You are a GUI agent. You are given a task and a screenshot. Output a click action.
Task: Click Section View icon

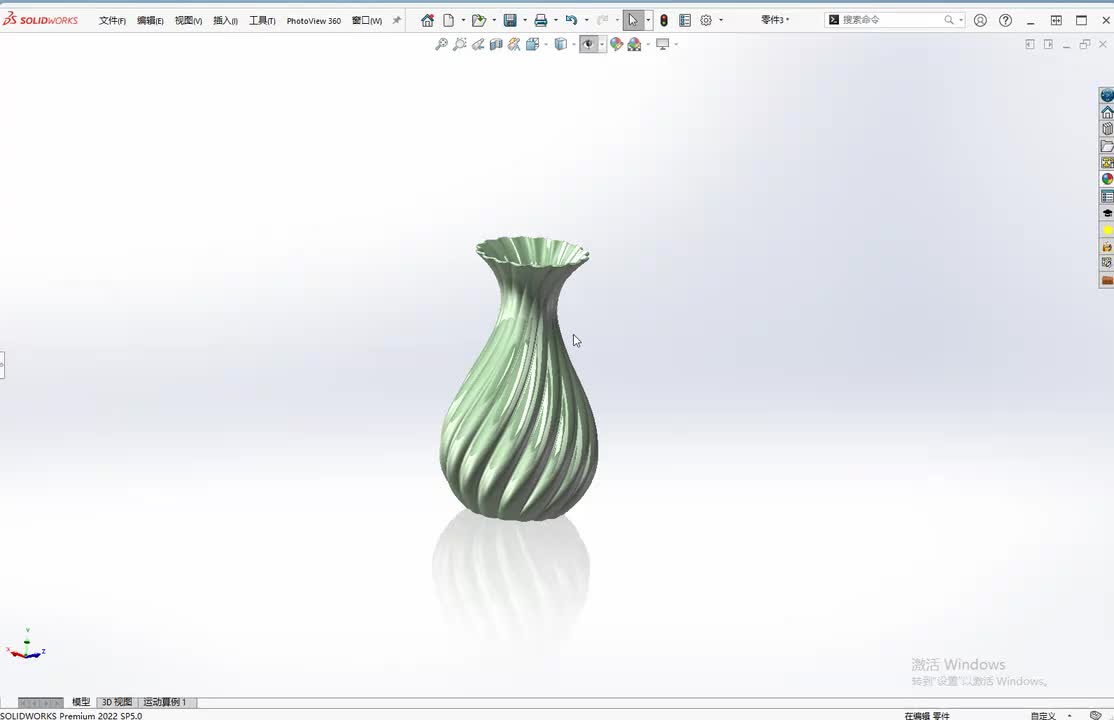[x=496, y=44]
